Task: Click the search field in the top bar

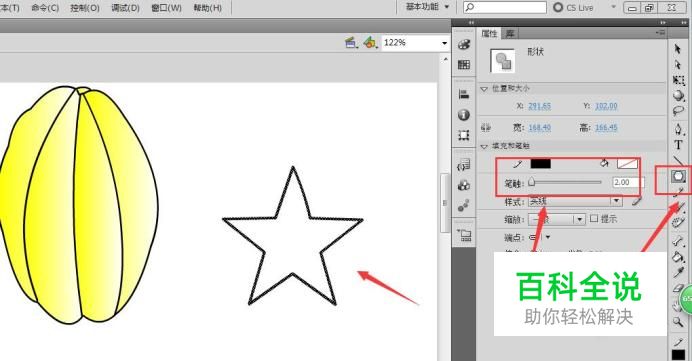Action: (x=505, y=7)
